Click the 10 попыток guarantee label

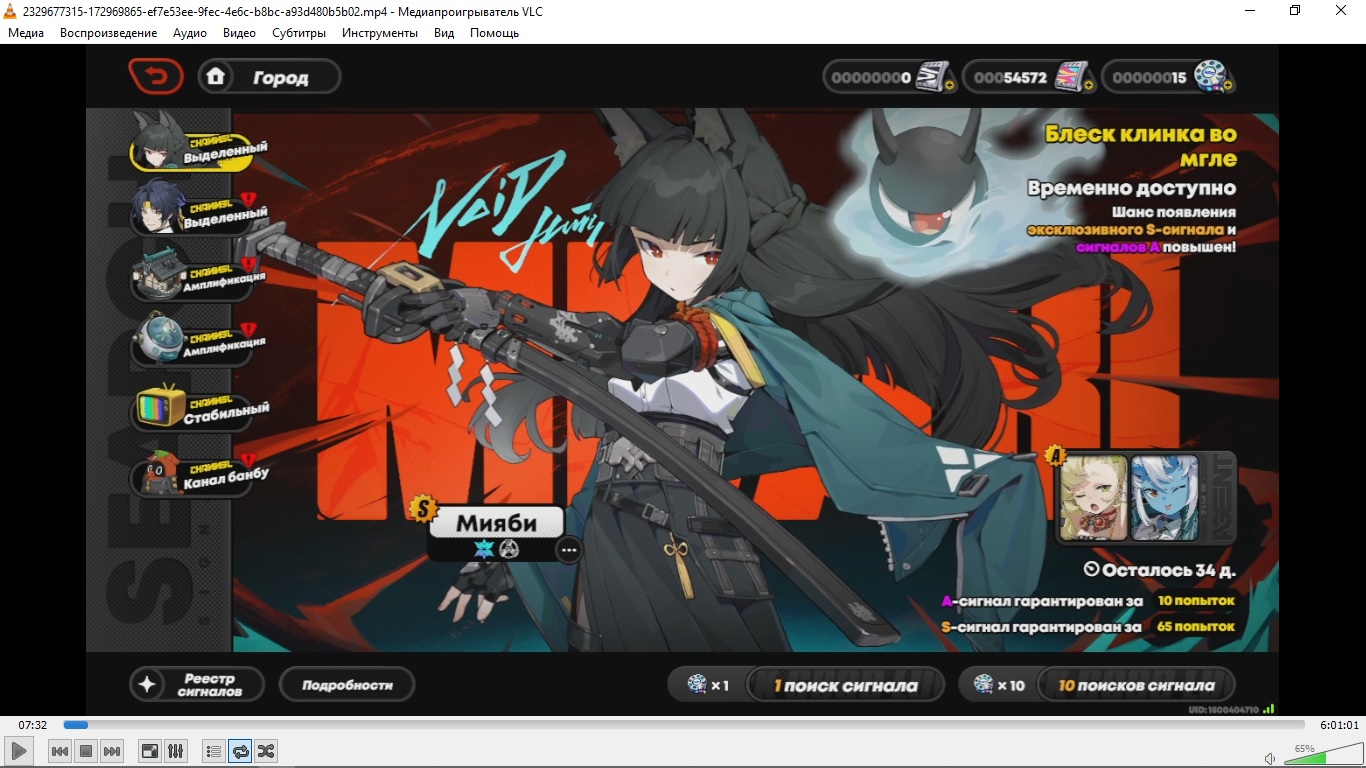pyautogui.click(x=1196, y=601)
